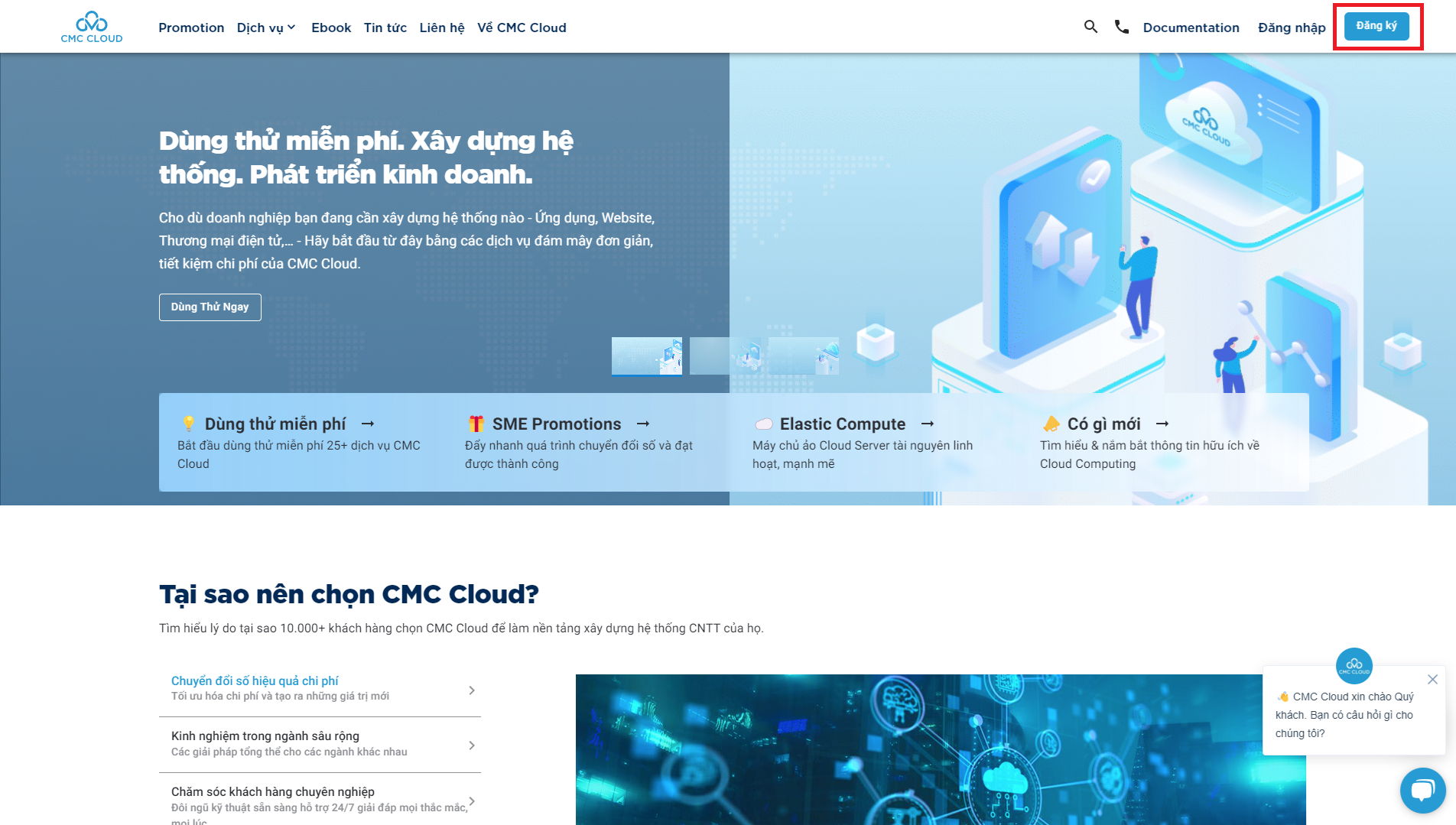
Task: Open the Liên hệ menu item
Action: click(442, 28)
